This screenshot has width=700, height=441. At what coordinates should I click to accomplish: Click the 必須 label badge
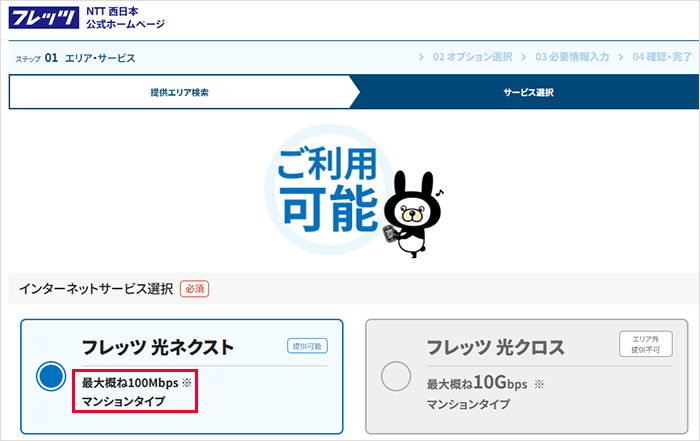[194, 289]
